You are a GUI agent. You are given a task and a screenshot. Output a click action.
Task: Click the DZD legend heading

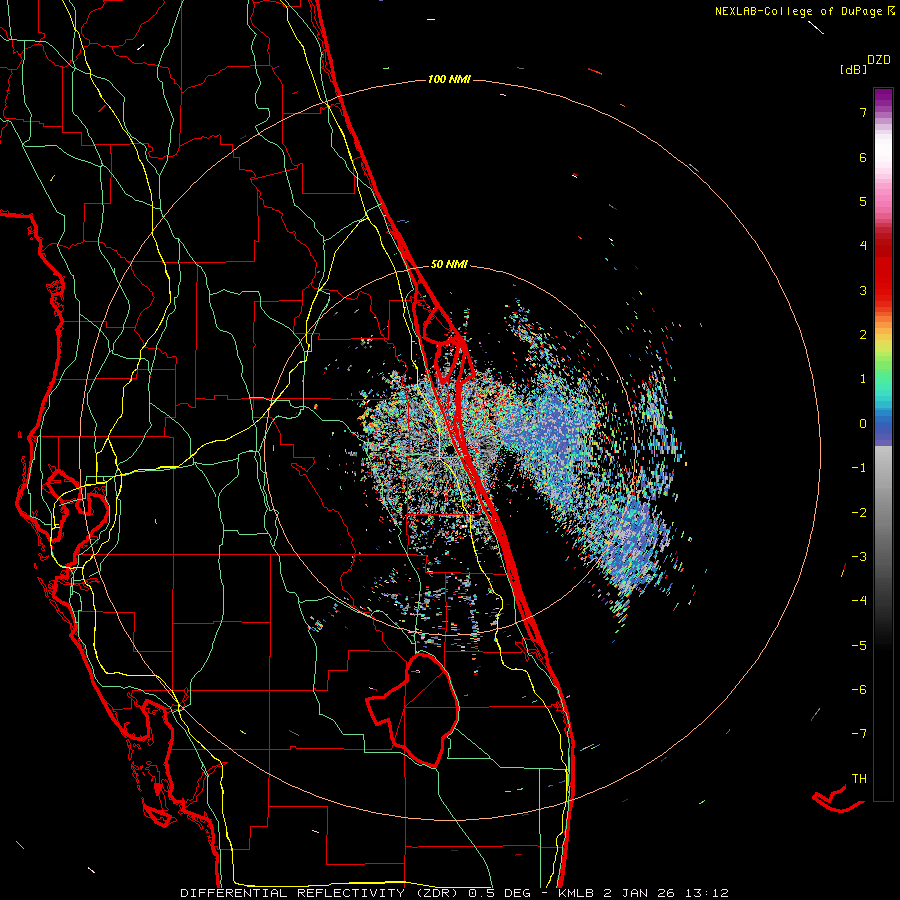pyautogui.click(x=879, y=60)
